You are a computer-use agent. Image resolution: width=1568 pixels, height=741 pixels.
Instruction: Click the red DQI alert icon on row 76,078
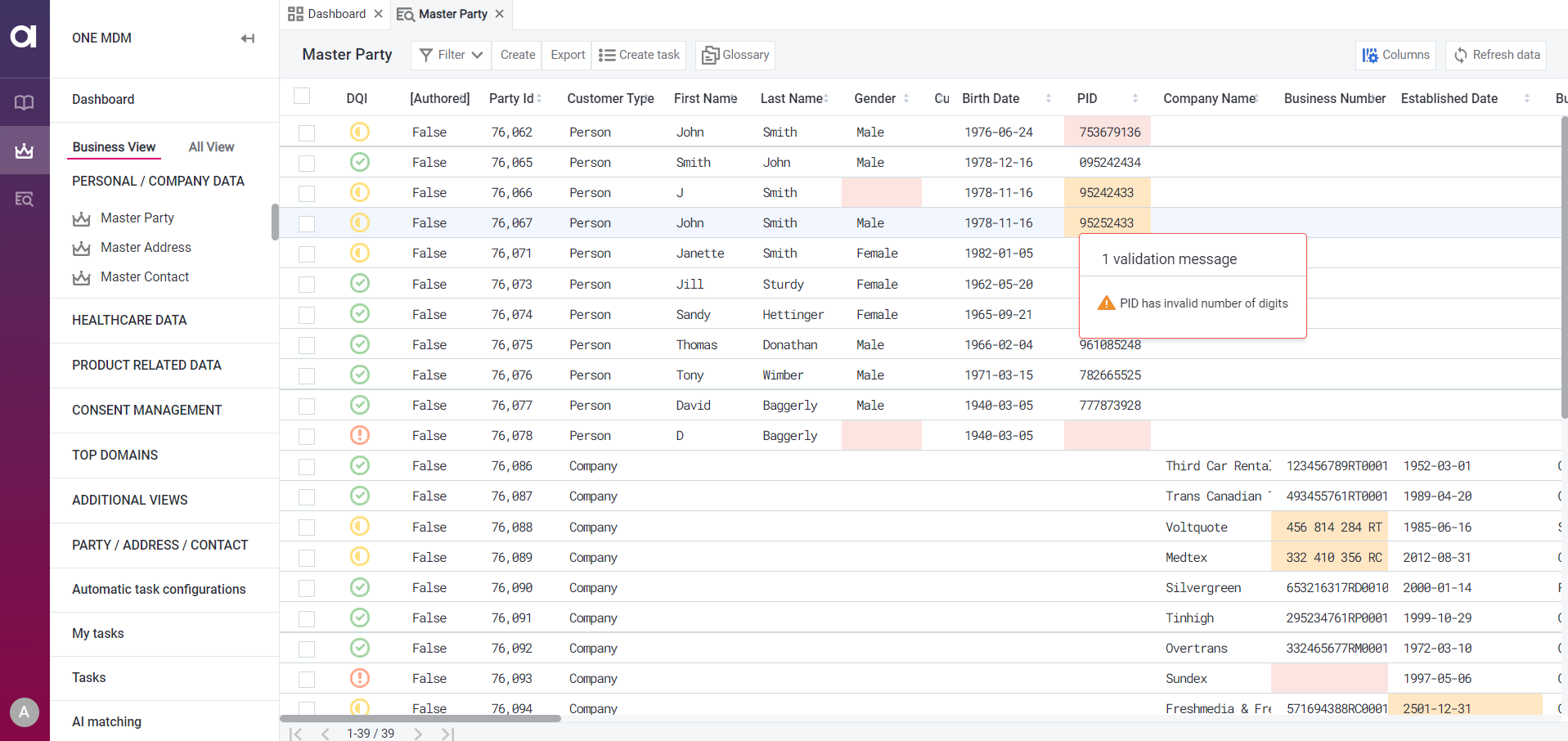[359, 435]
